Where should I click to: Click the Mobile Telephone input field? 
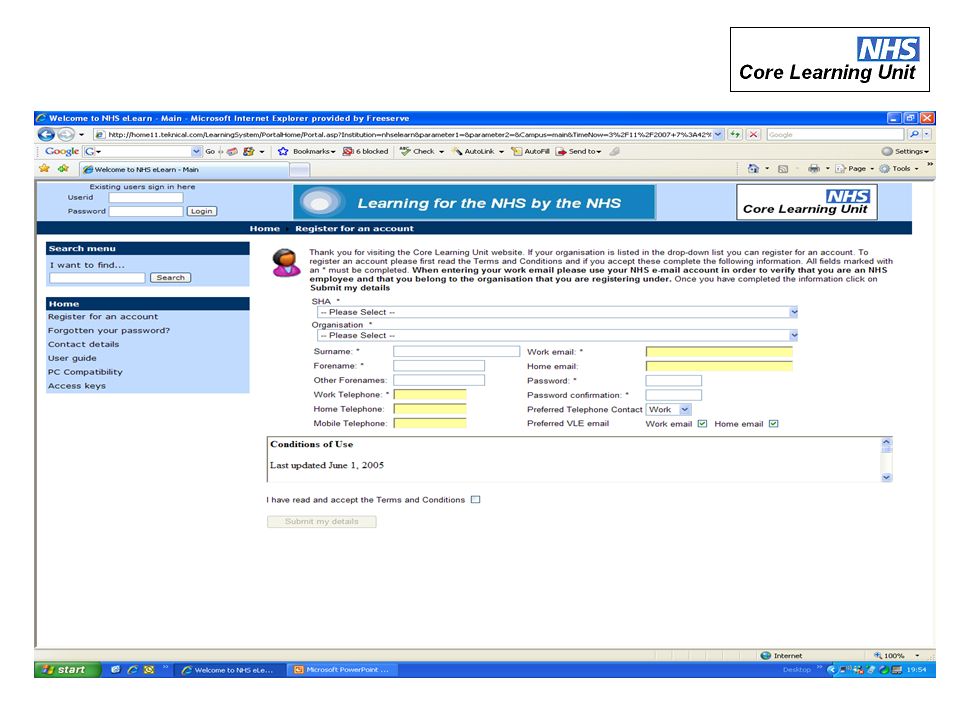pos(430,423)
